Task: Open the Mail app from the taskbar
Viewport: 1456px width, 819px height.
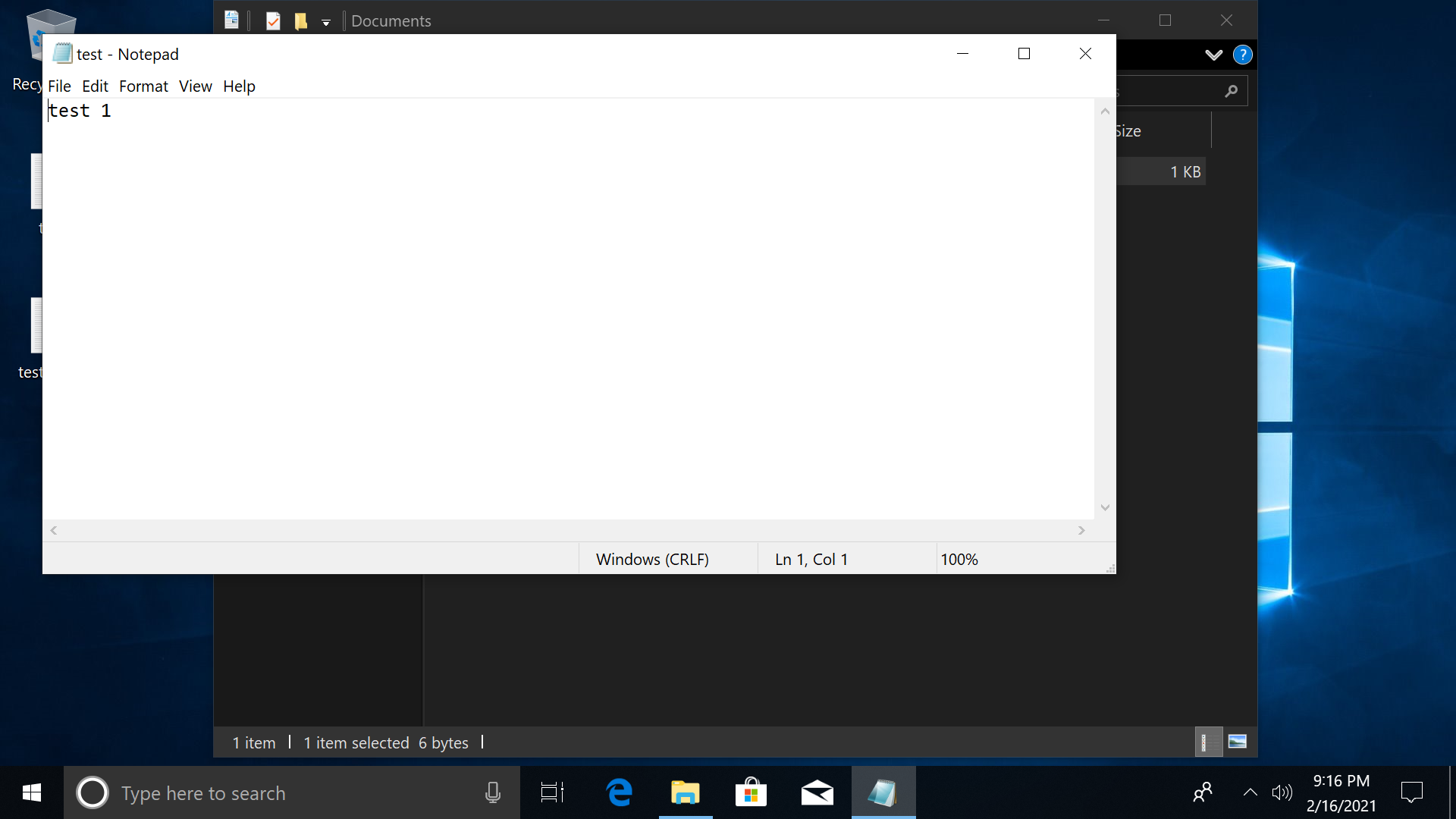Action: (x=817, y=792)
